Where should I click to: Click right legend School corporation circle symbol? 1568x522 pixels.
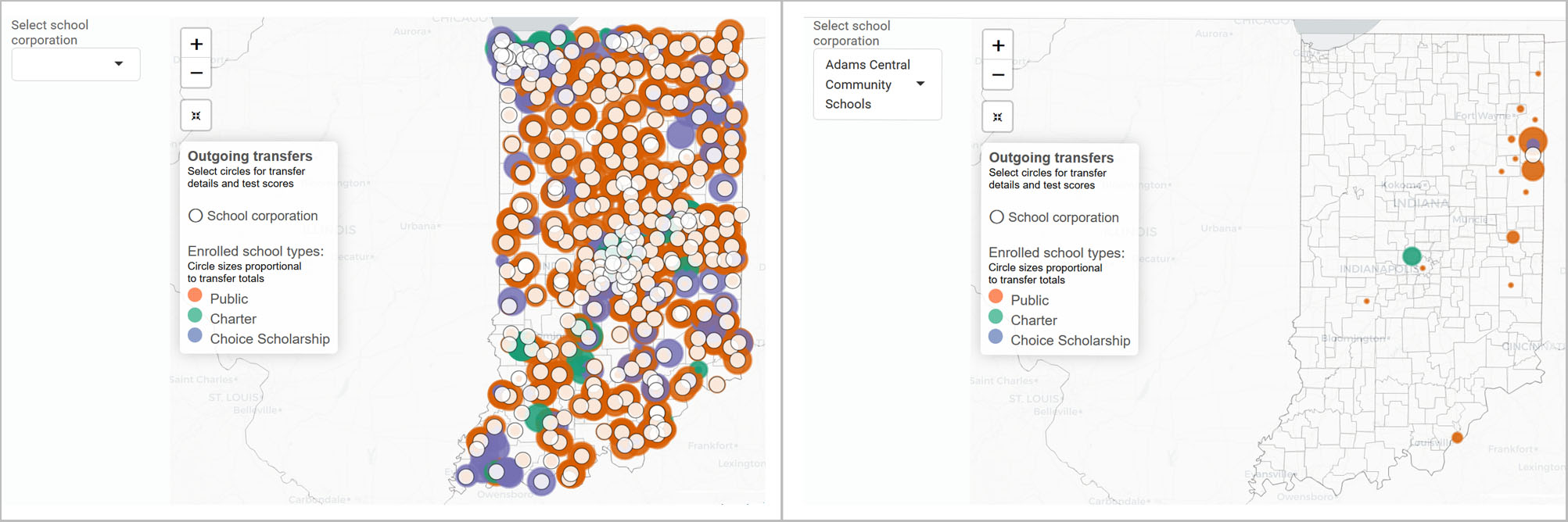tap(996, 217)
